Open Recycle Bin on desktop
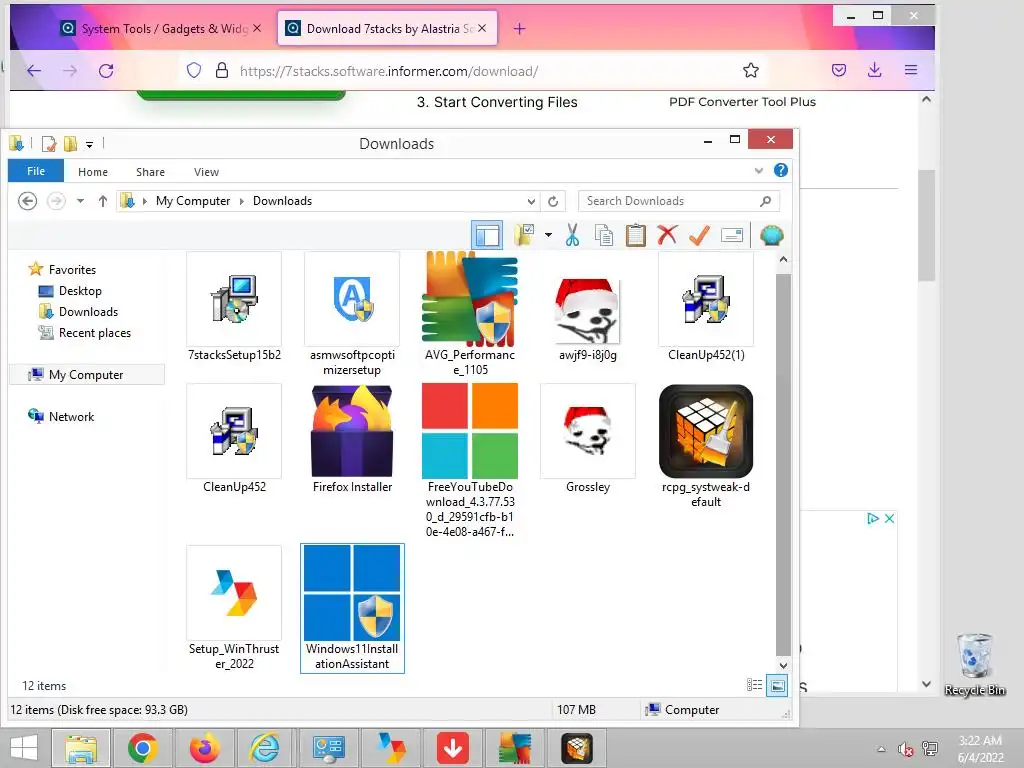Image resolution: width=1024 pixels, height=768 pixels. pyautogui.click(x=974, y=665)
